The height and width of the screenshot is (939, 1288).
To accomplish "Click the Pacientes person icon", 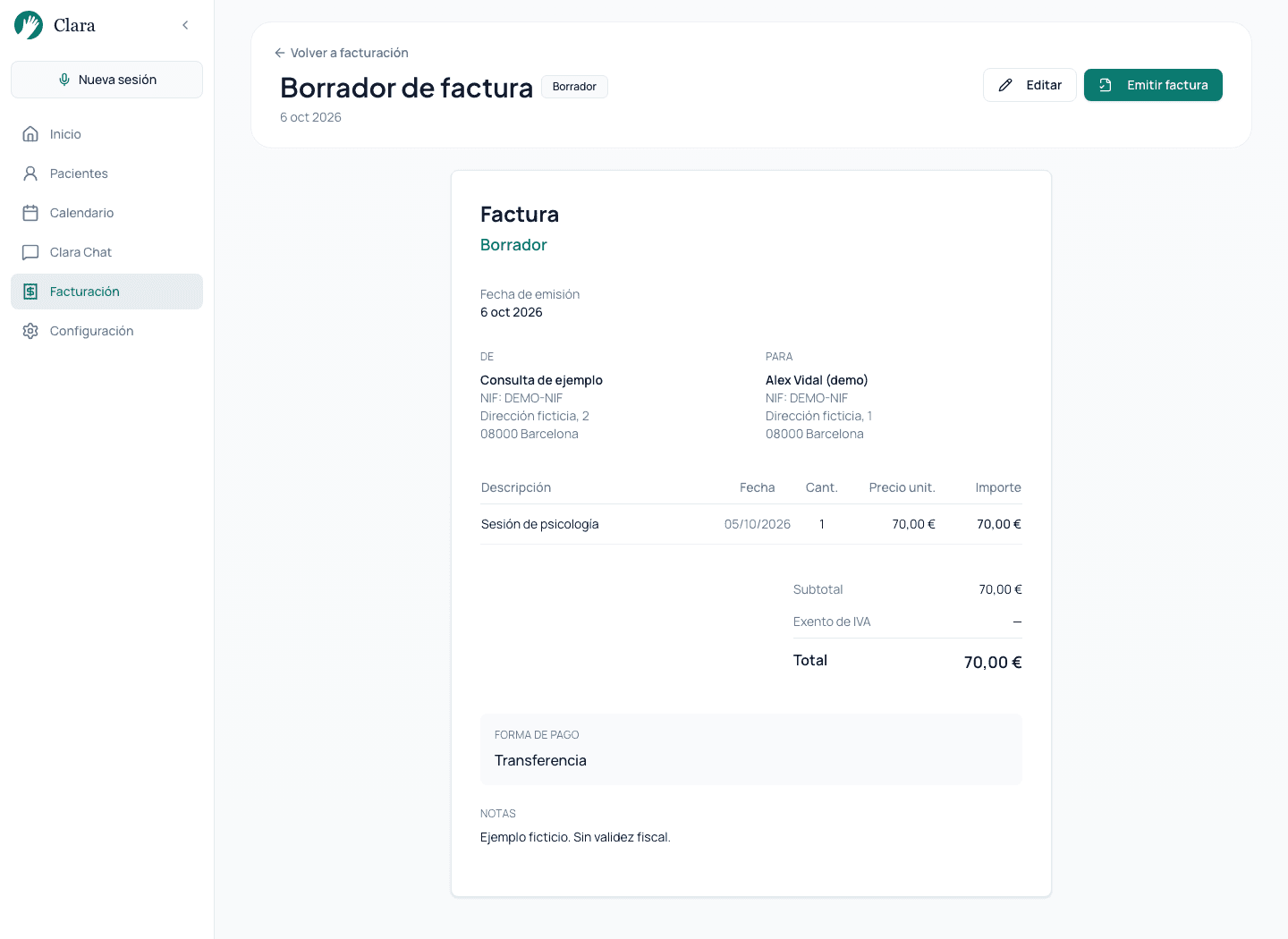I will [30, 173].
